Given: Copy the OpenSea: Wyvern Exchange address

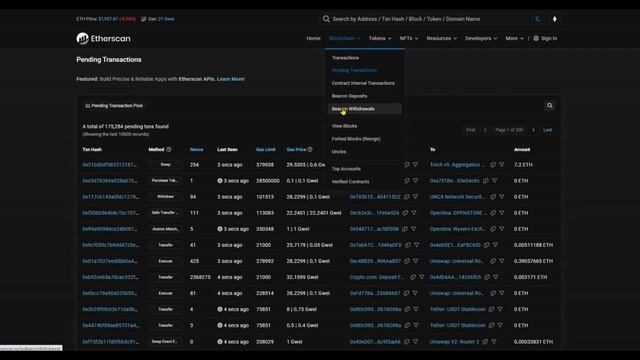Looking at the screenshot, I should coord(493,229).
